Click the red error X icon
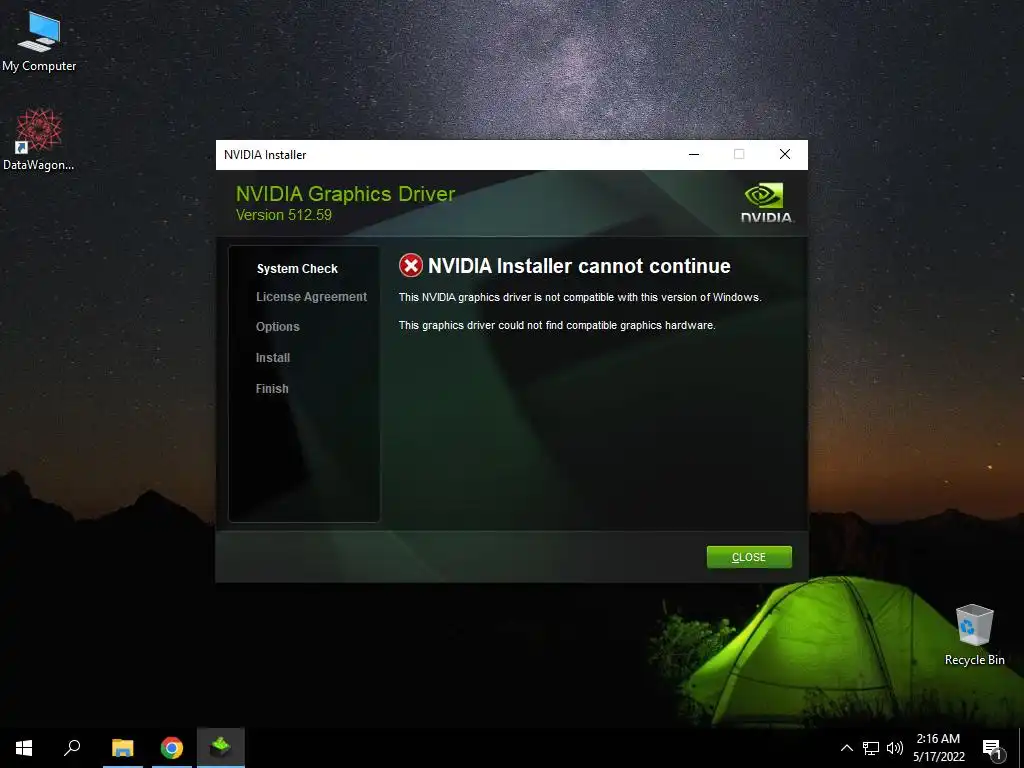This screenshot has width=1024, height=768. click(411, 266)
